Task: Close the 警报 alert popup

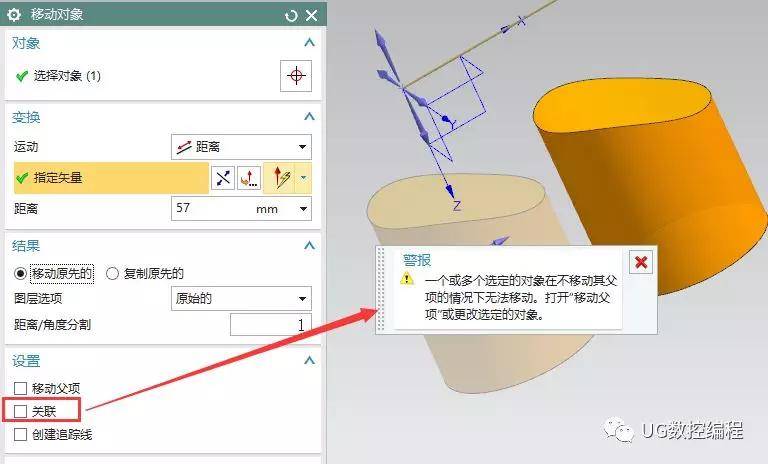Action: 641,263
